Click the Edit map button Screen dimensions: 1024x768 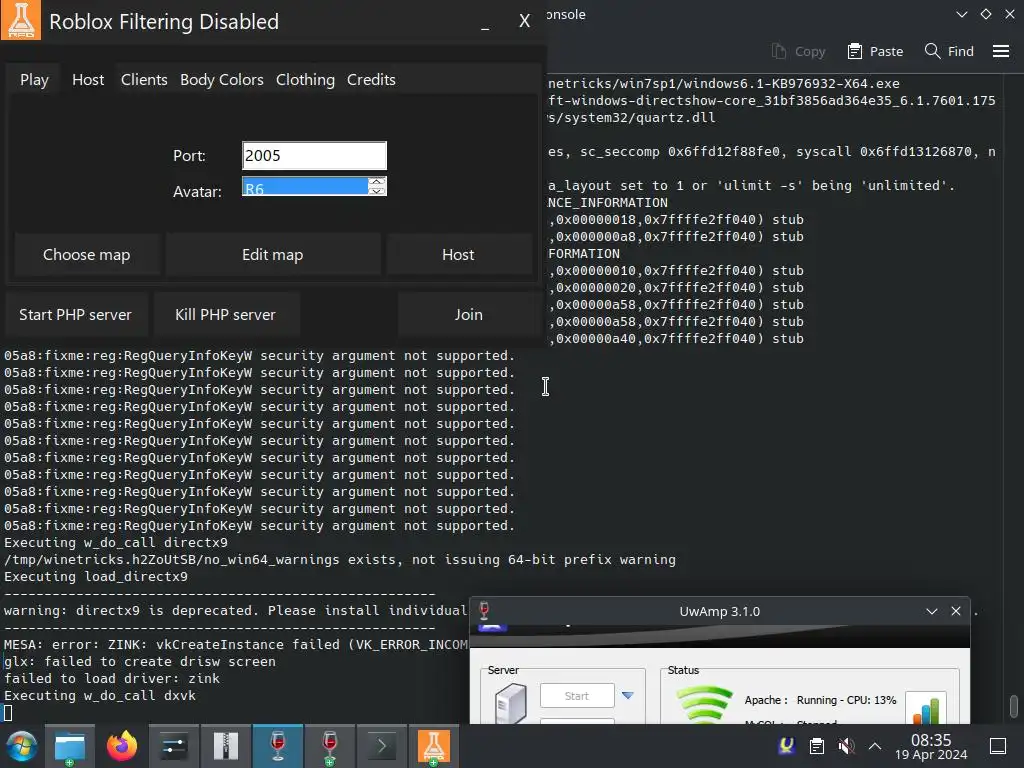point(272,255)
